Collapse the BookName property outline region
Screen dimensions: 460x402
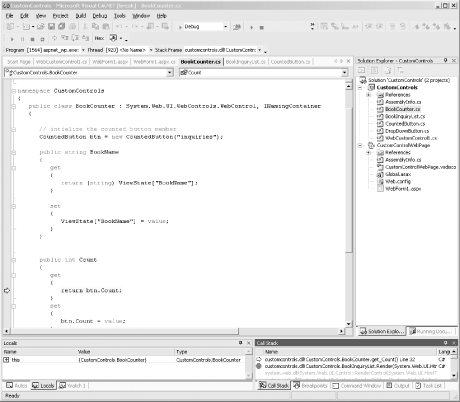pyautogui.click(x=14, y=152)
